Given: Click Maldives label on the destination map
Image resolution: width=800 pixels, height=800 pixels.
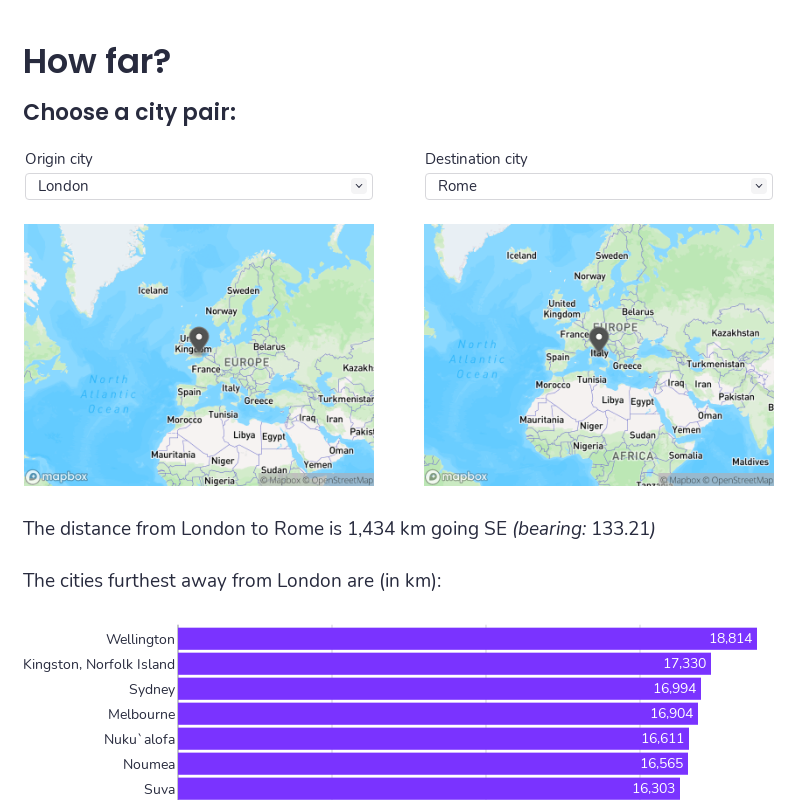Looking at the screenshot, I should 750,462.
